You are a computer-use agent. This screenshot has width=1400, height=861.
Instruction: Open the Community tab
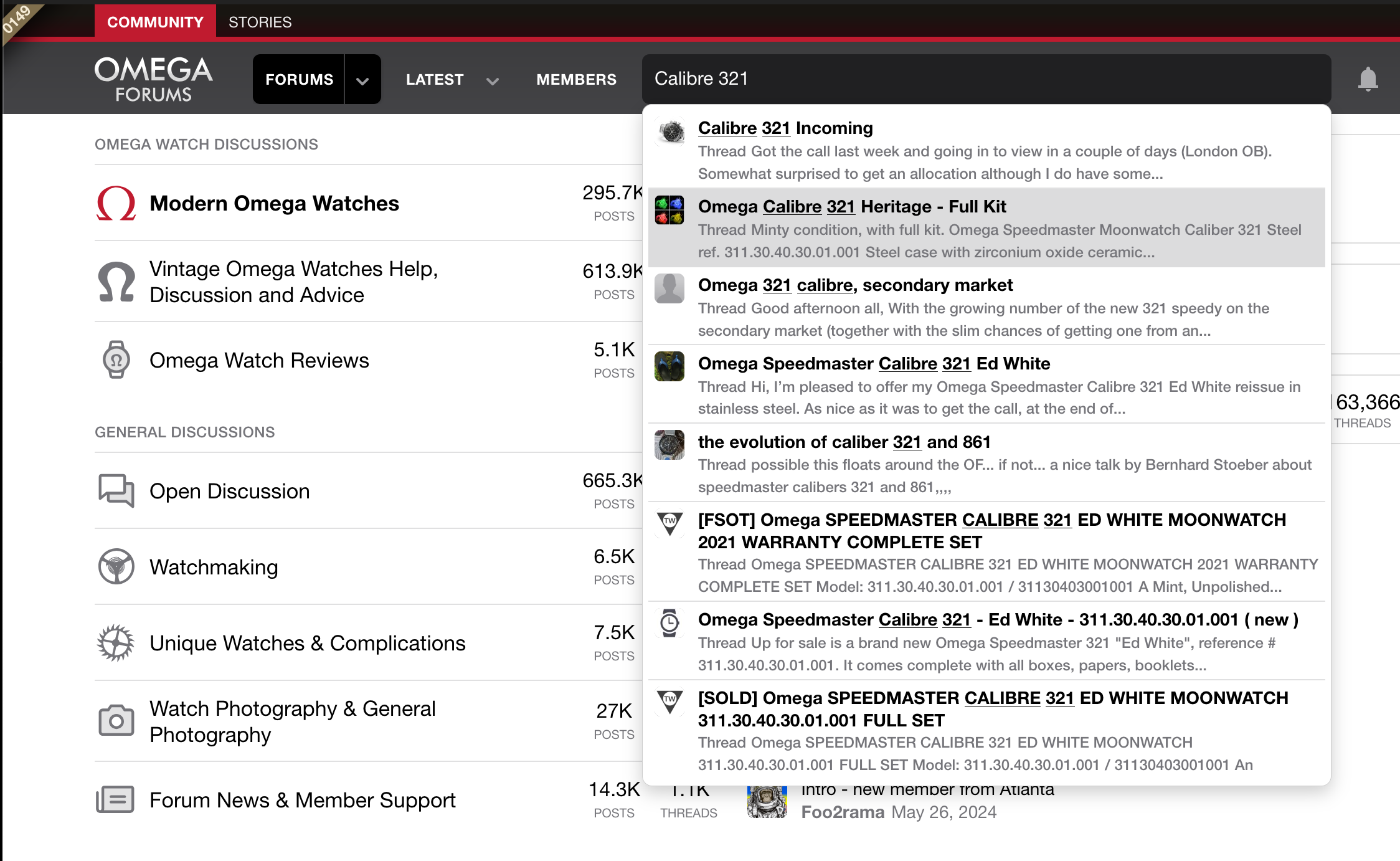pos(155,22)
